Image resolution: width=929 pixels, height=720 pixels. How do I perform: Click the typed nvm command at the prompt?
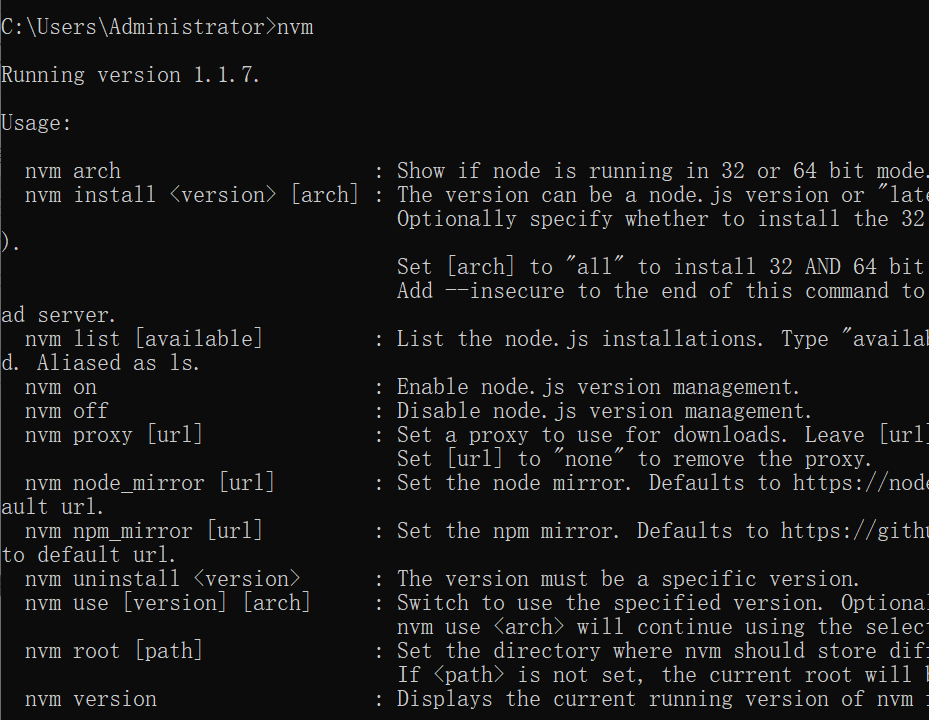(x=295, y=27)
